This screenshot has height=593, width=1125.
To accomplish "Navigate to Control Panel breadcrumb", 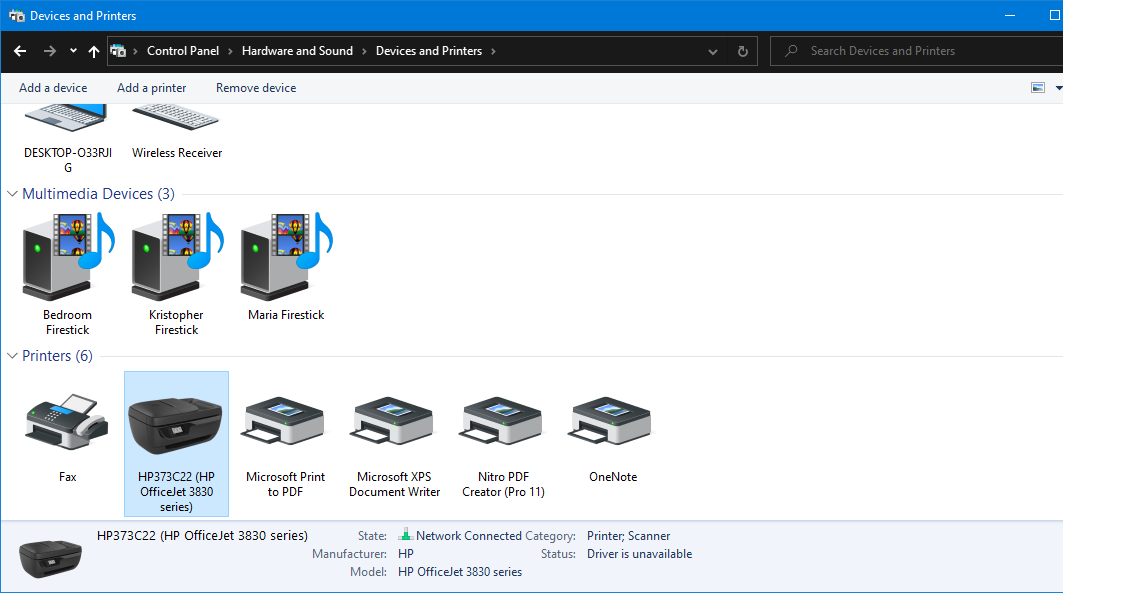I will coord(183,51).
